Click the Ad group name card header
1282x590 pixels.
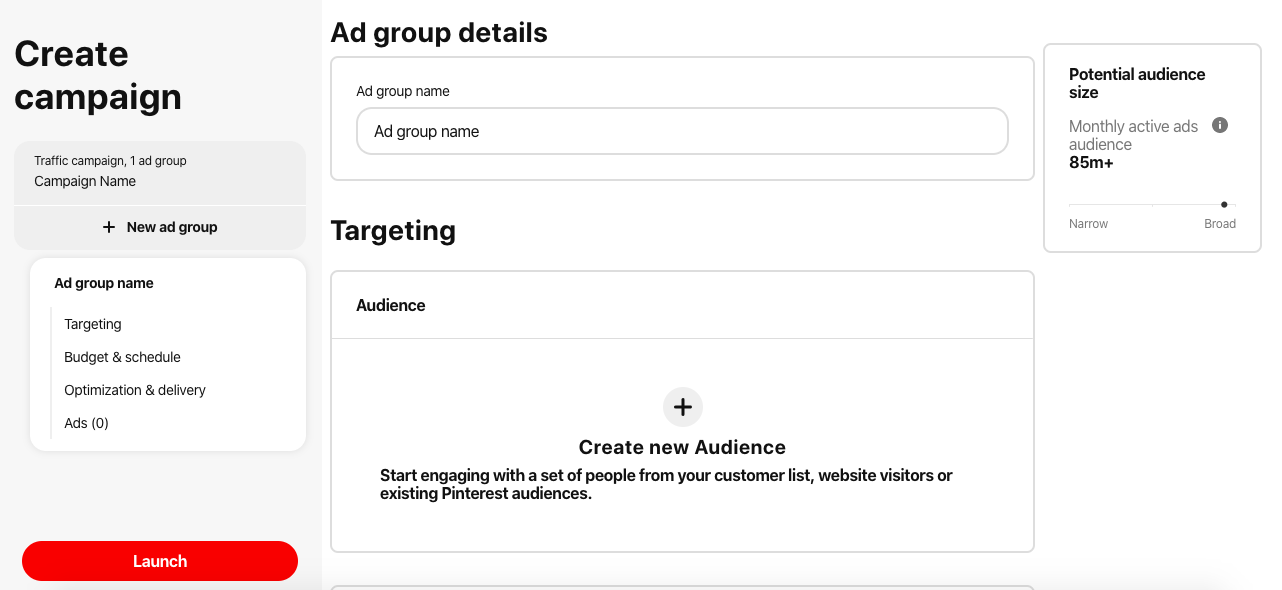[x=103, y=283]
